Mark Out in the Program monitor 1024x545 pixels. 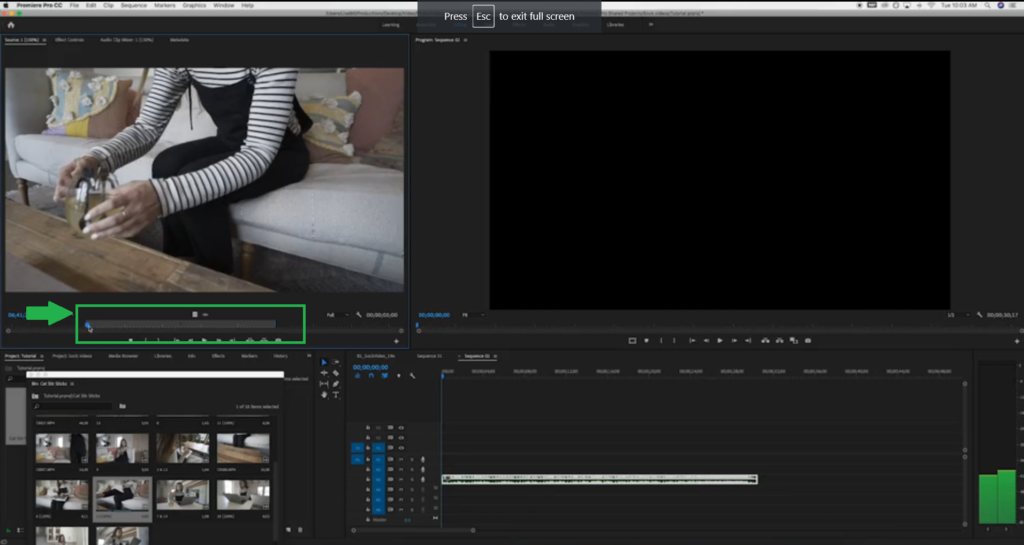pos(675,341)
